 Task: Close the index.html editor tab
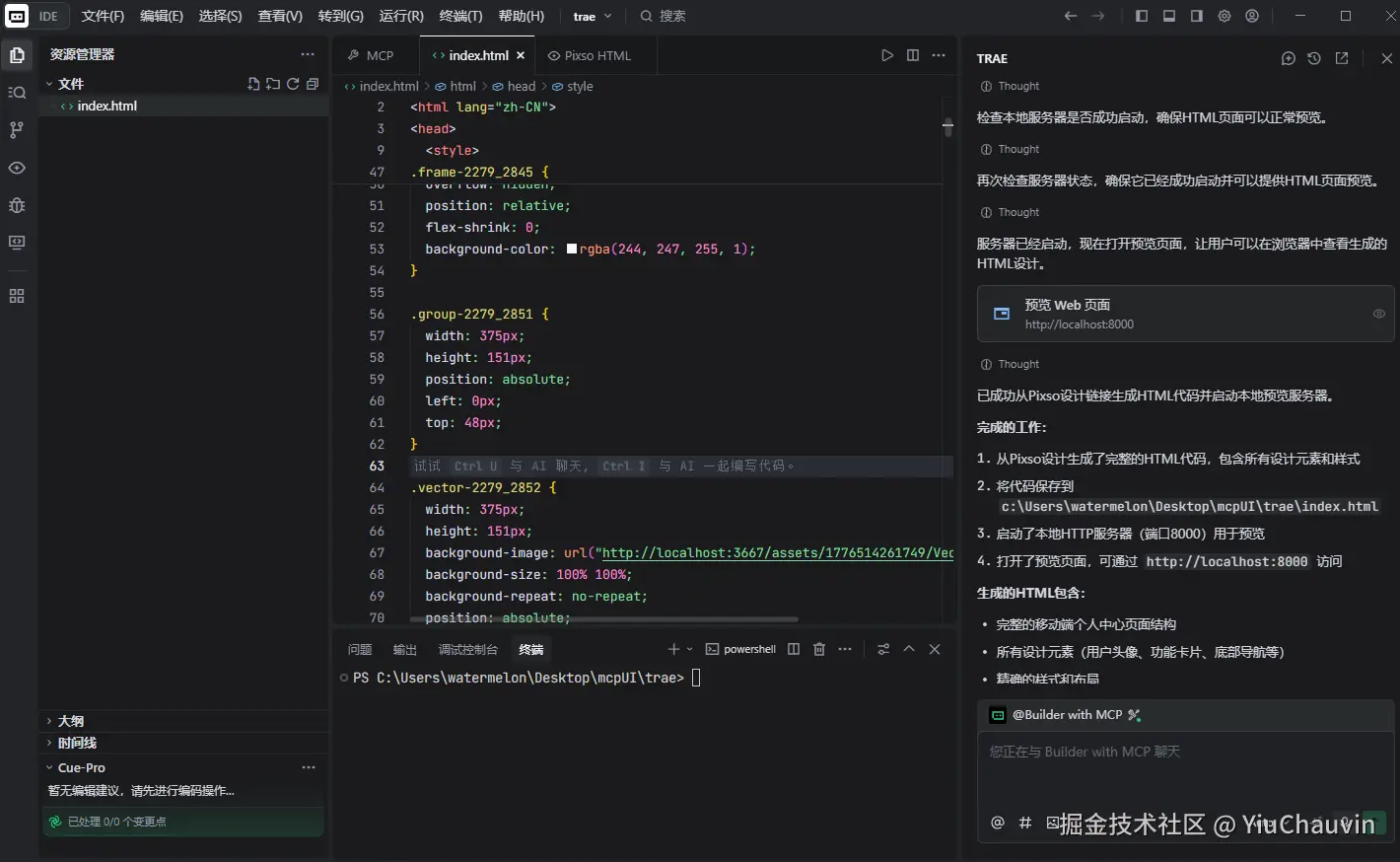click(x=521, y=55)
